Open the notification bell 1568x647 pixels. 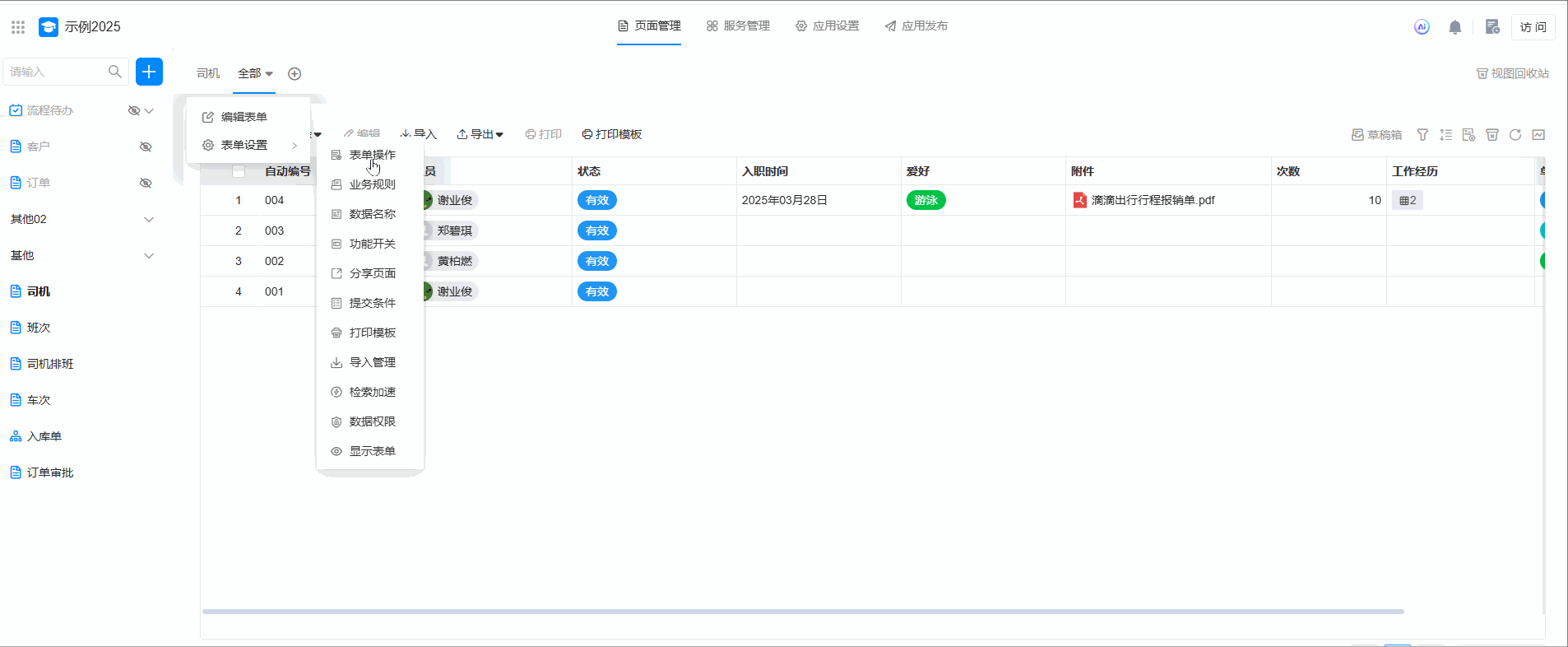point(1454,27)
